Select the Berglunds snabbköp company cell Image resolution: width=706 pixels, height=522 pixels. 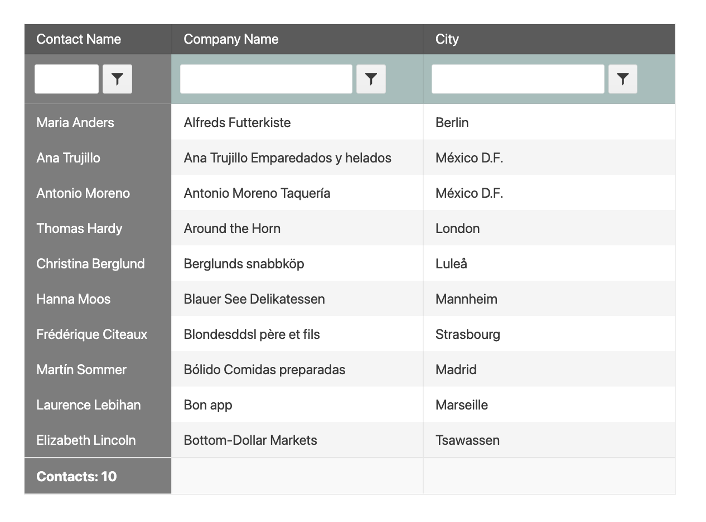(244, 264)
